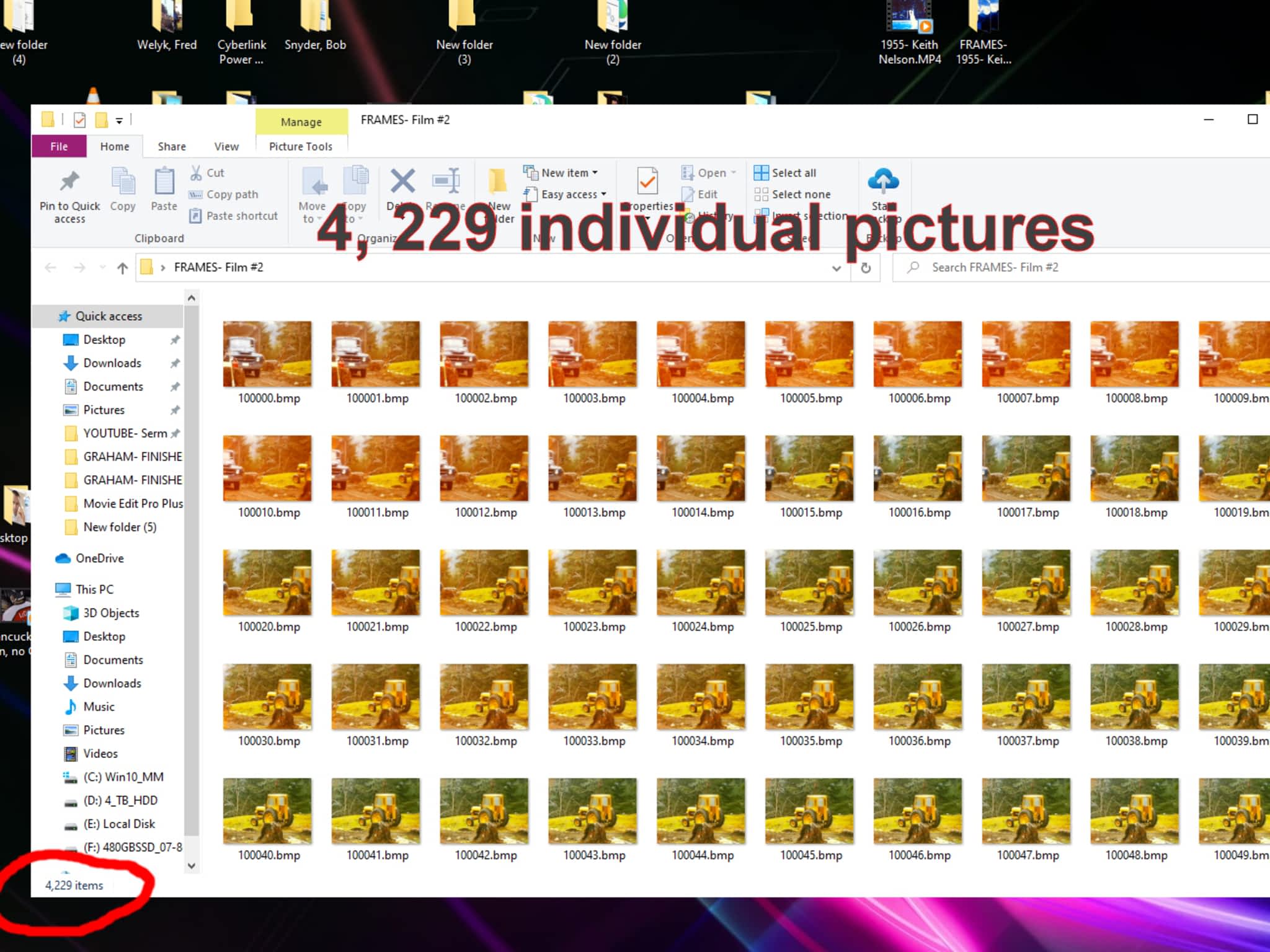Click the properties checkbox icon in title bar
The width and height of the screenshot is (1270, 952).
tap(79, 120)
